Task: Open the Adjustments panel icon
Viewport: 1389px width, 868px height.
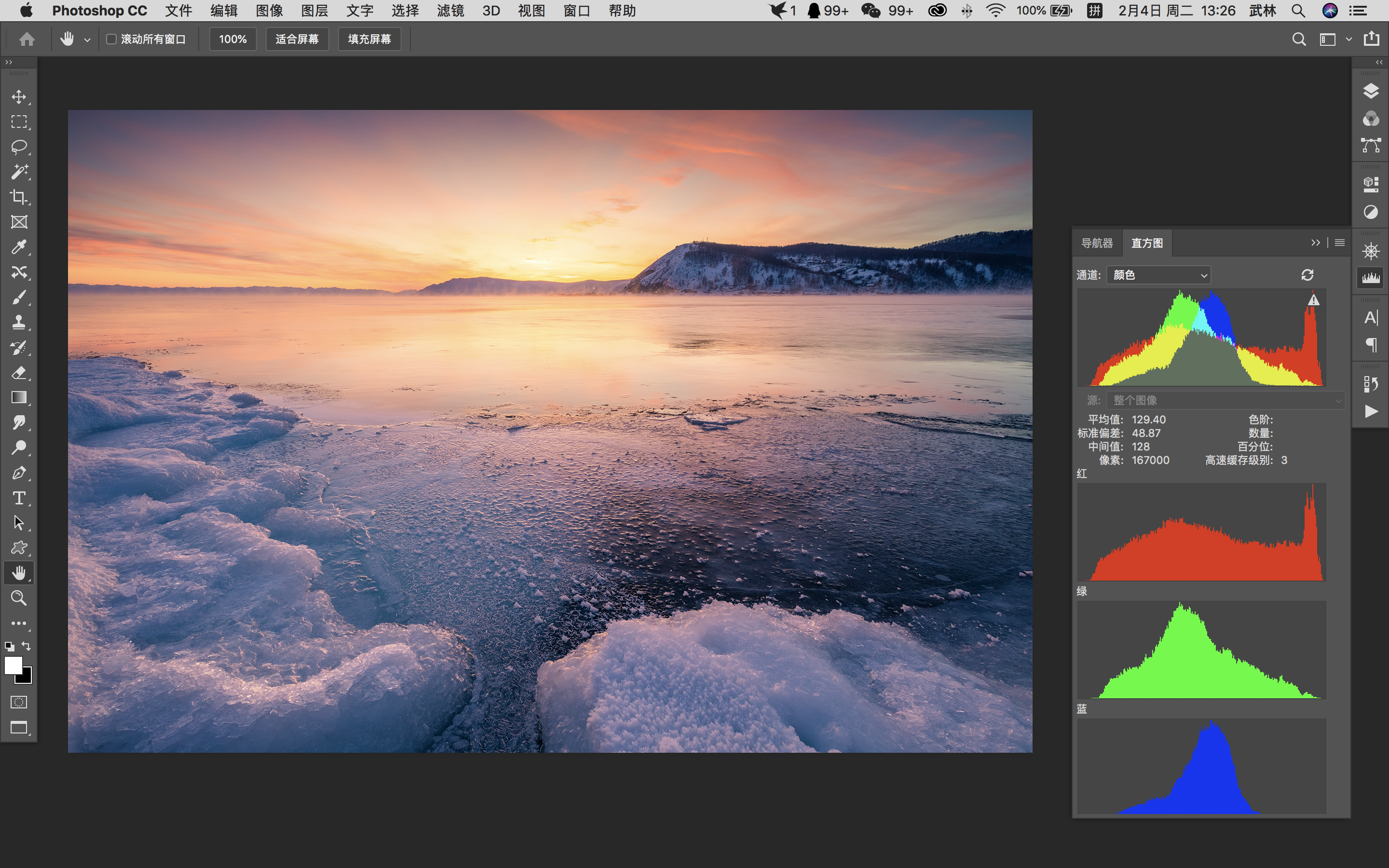Action: pyautogui.click(x=1371, y=212)
